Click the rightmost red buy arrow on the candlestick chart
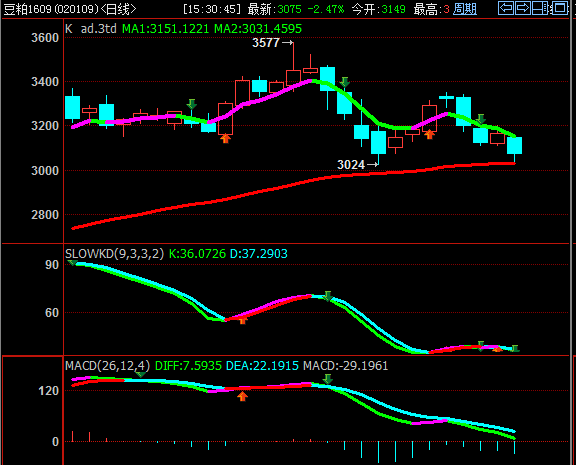This screenshot has height=465, width=576. [429, 134]
